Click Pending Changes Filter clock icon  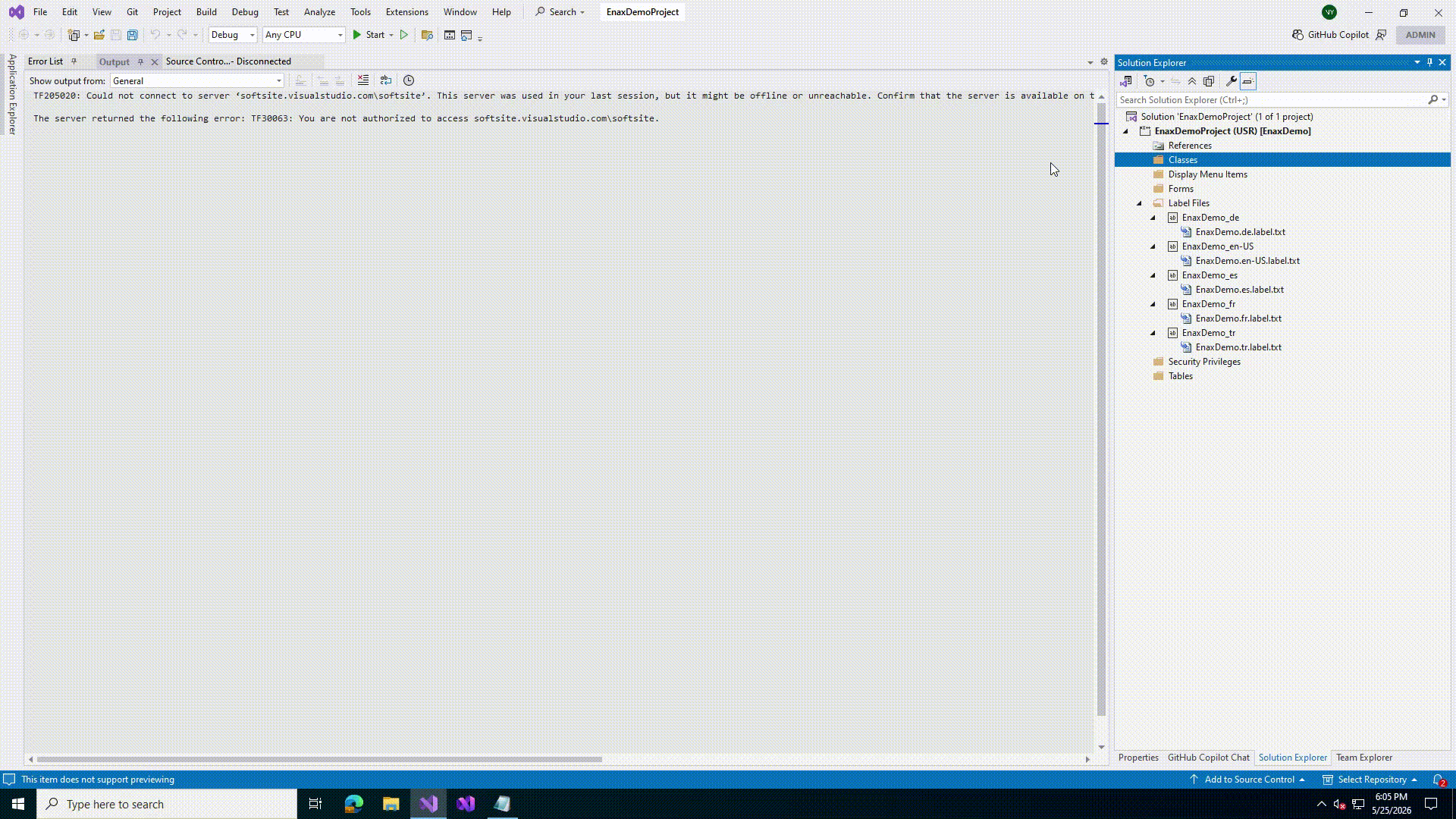pos(1150,81)
